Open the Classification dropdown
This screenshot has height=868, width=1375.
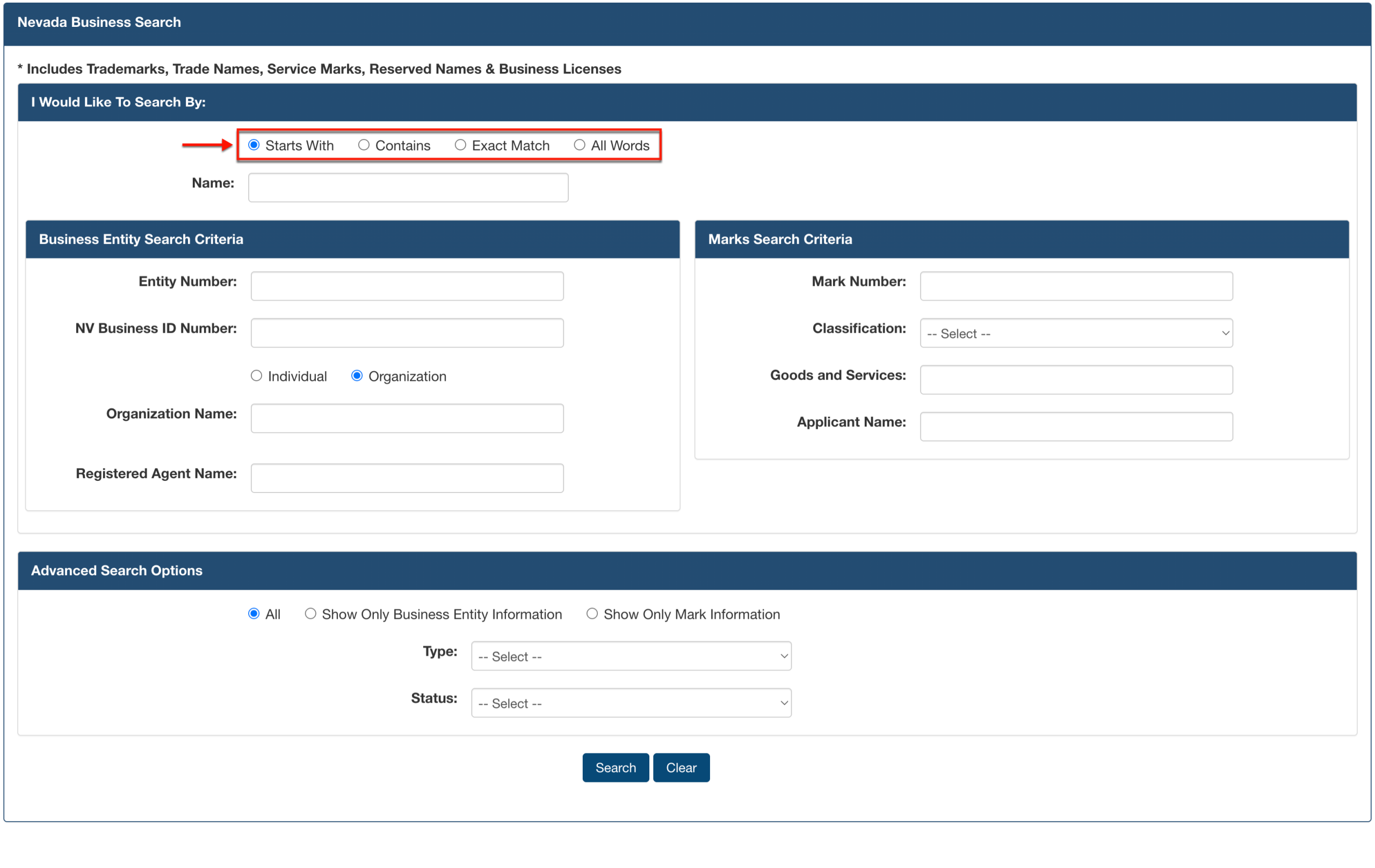(1076, 334)
